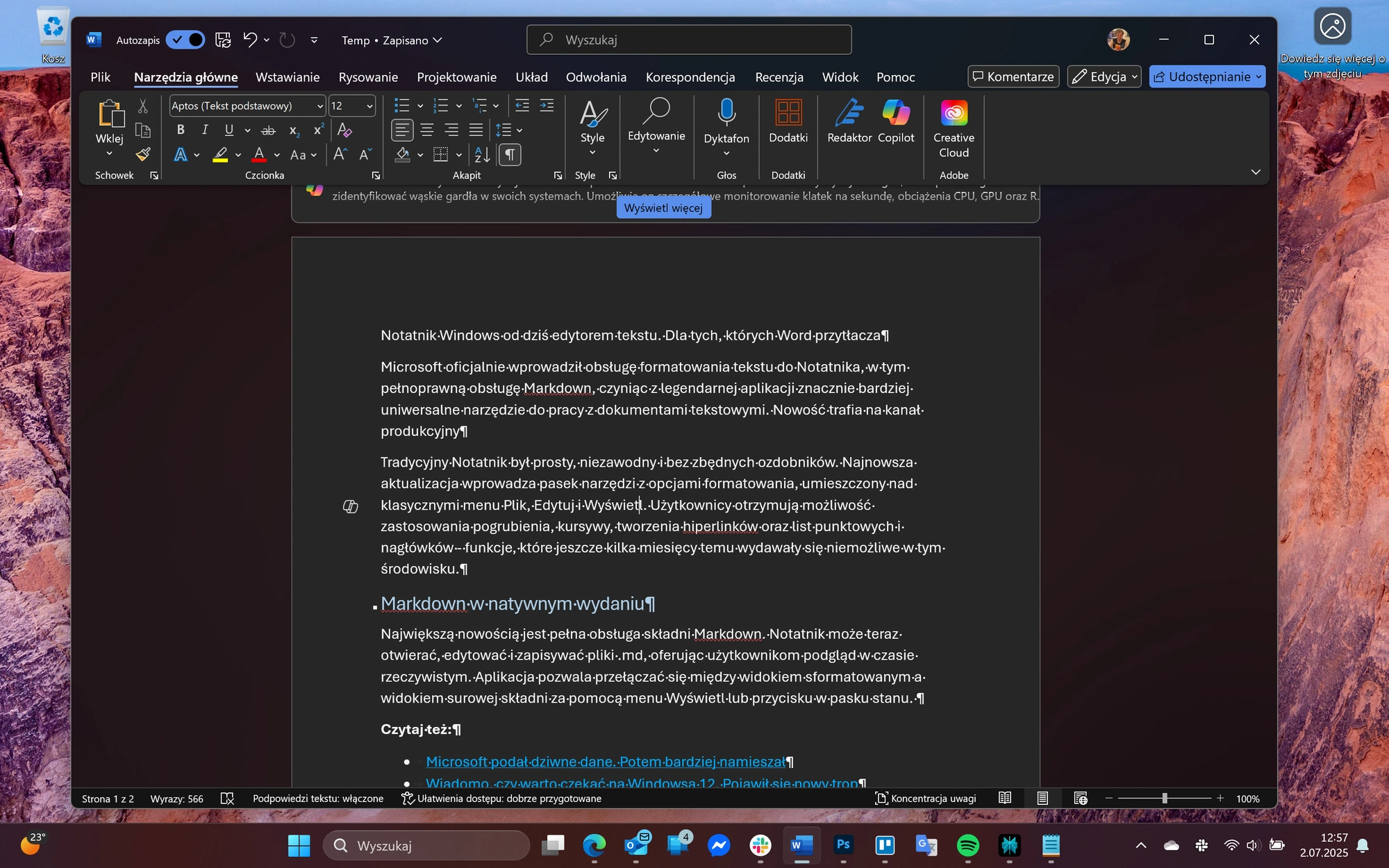The width and height of the screenshot is (1389, 868).
Task: Click Wyświetl więcej button
Action: click(663, 208)
